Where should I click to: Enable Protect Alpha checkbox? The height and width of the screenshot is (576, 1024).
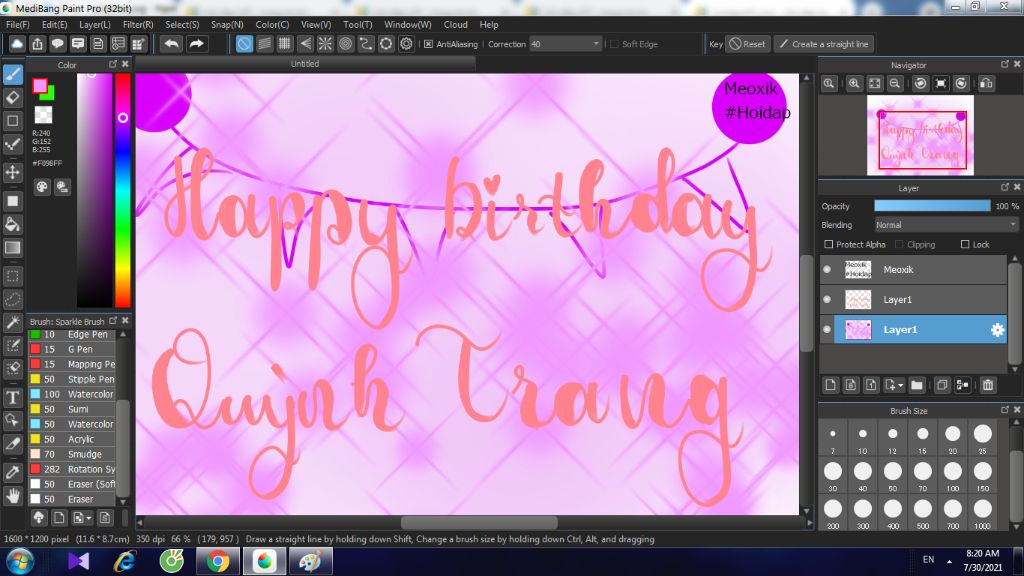829,244
